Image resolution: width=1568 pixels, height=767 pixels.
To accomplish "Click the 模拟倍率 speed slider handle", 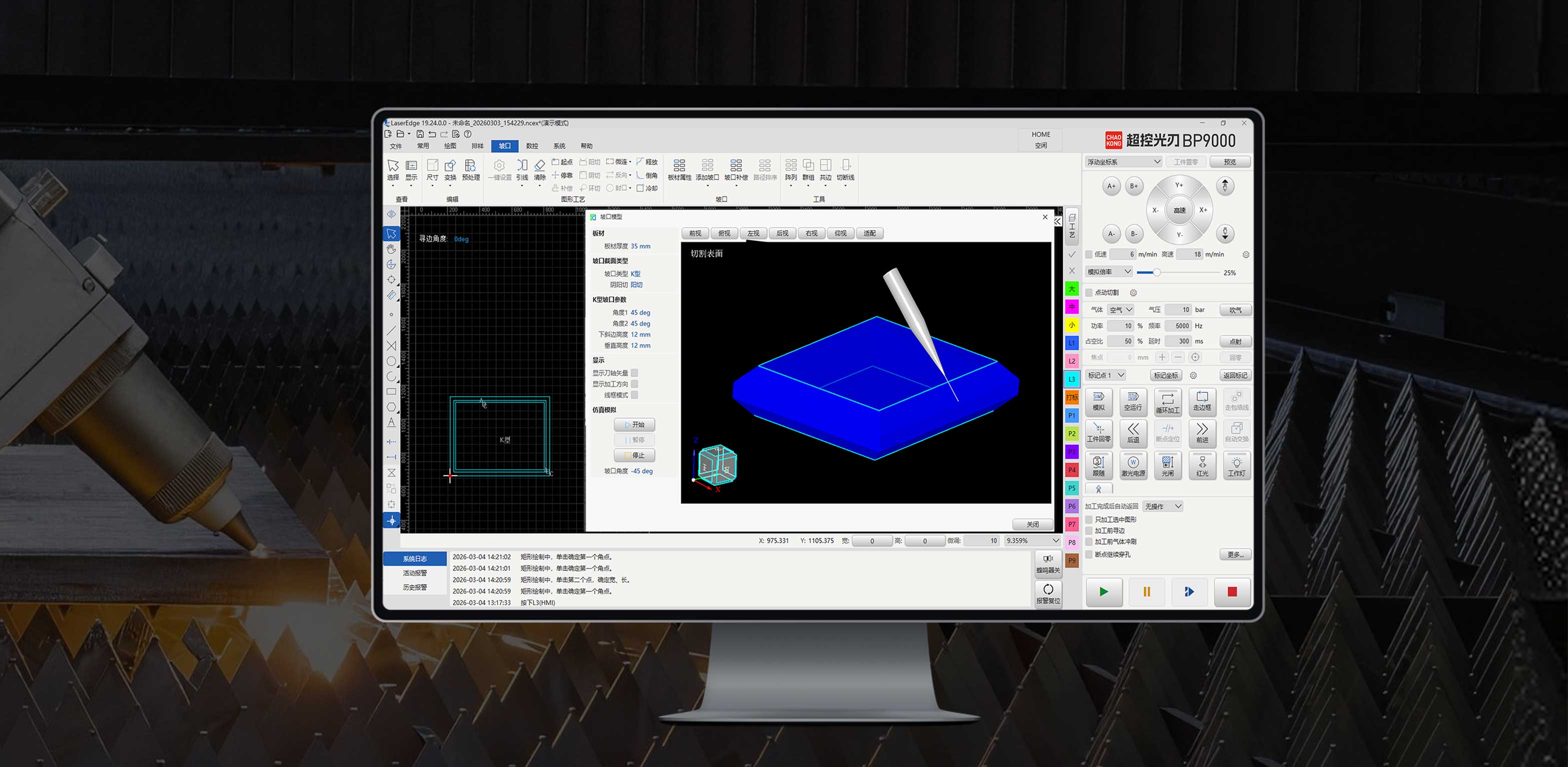I will (x=1156, y=272).
